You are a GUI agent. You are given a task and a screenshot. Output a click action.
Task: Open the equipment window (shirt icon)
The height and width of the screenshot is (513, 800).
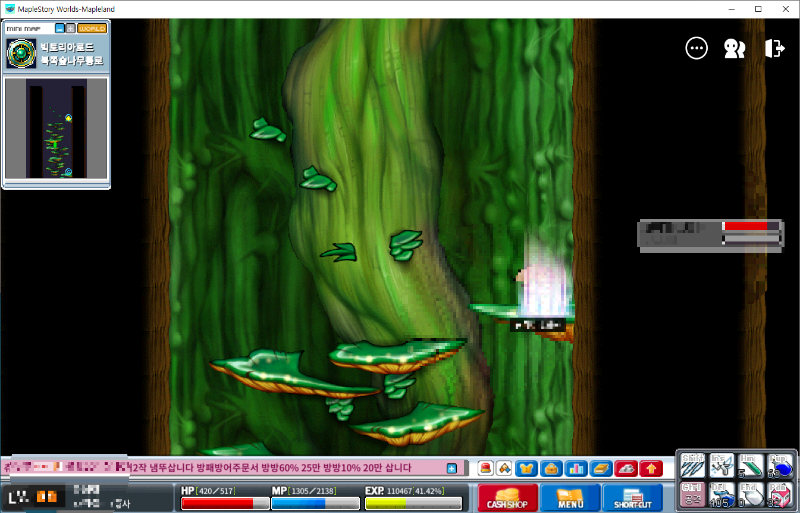tap(526, 468)
